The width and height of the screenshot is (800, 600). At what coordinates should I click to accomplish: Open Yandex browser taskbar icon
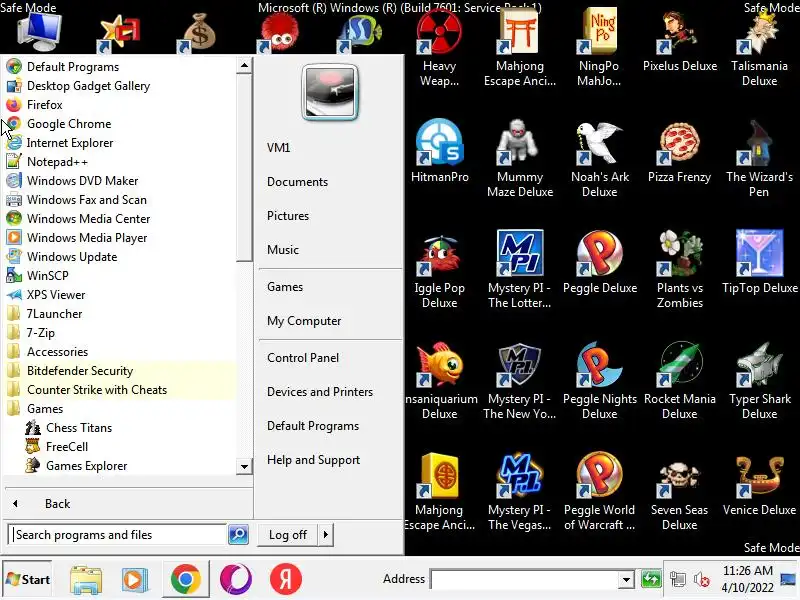click(285, 579)
